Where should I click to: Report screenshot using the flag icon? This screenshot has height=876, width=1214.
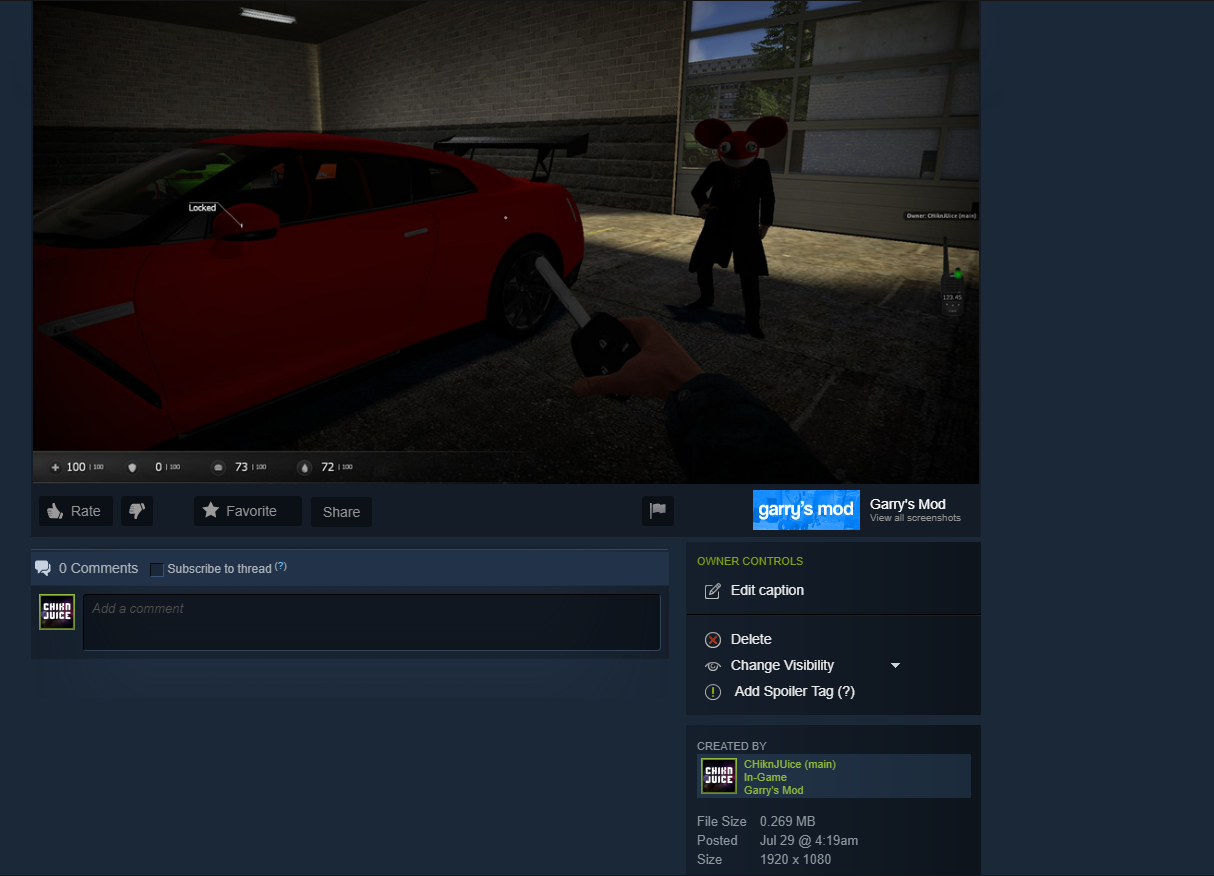[x=658, y=511]
